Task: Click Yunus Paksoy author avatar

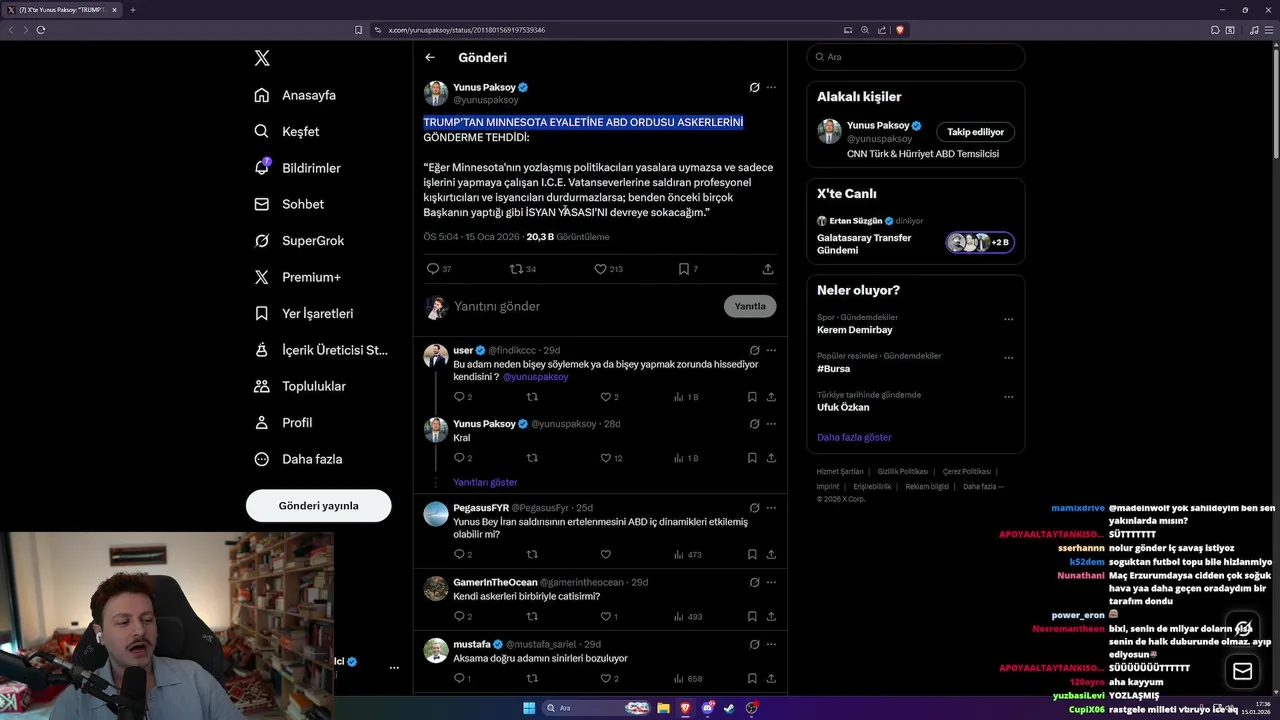Action: [x=436, y=94]
